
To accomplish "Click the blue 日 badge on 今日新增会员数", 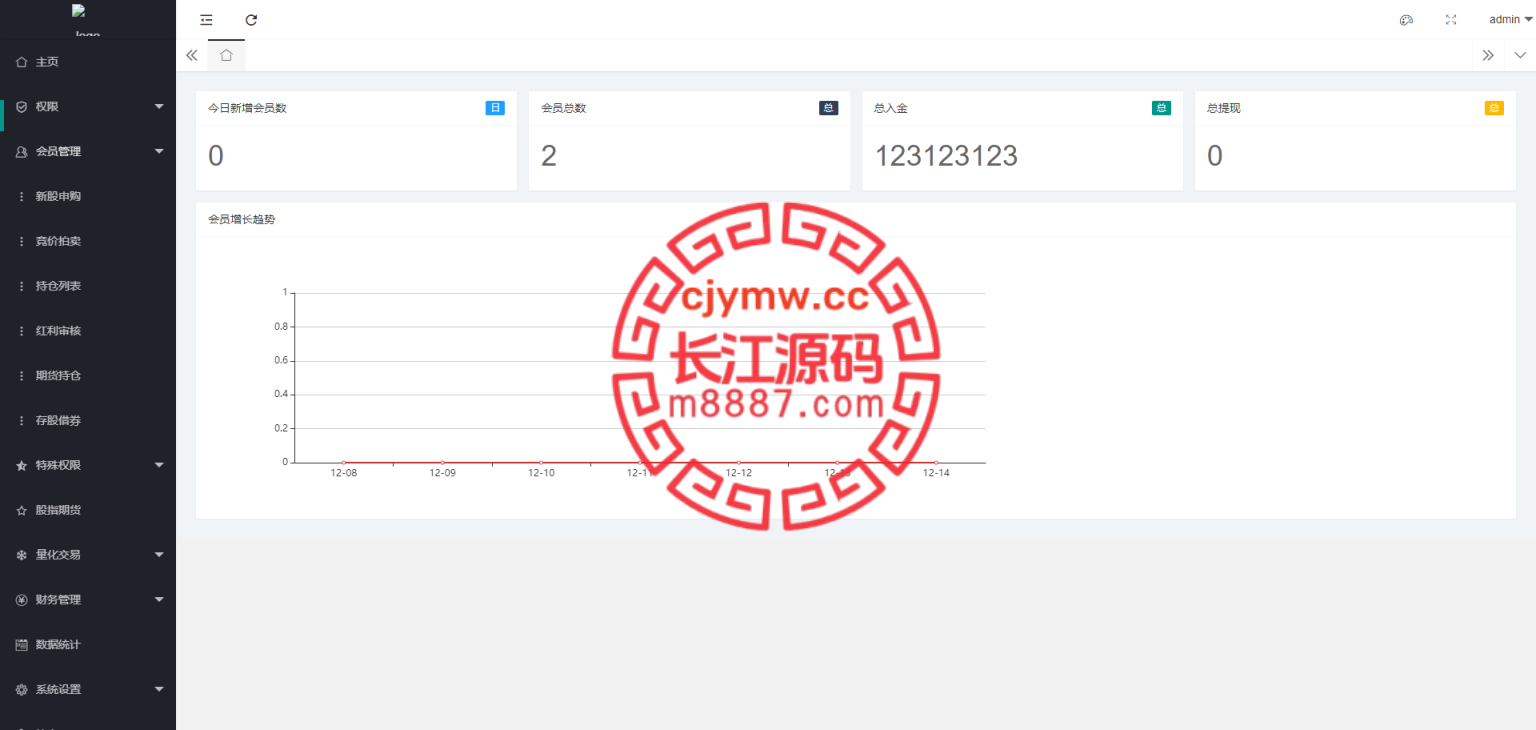I will tap(495, 108).
